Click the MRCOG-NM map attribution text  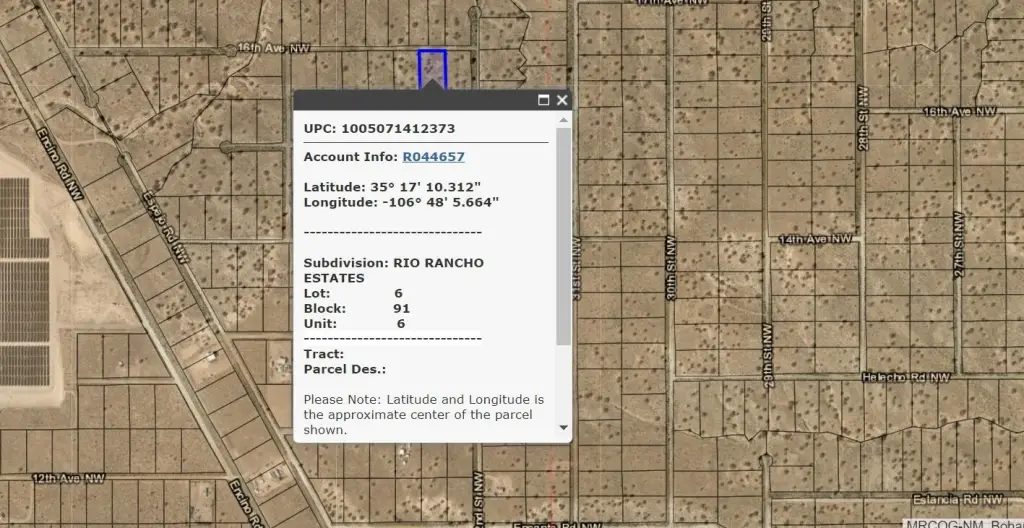coord(964,522)
